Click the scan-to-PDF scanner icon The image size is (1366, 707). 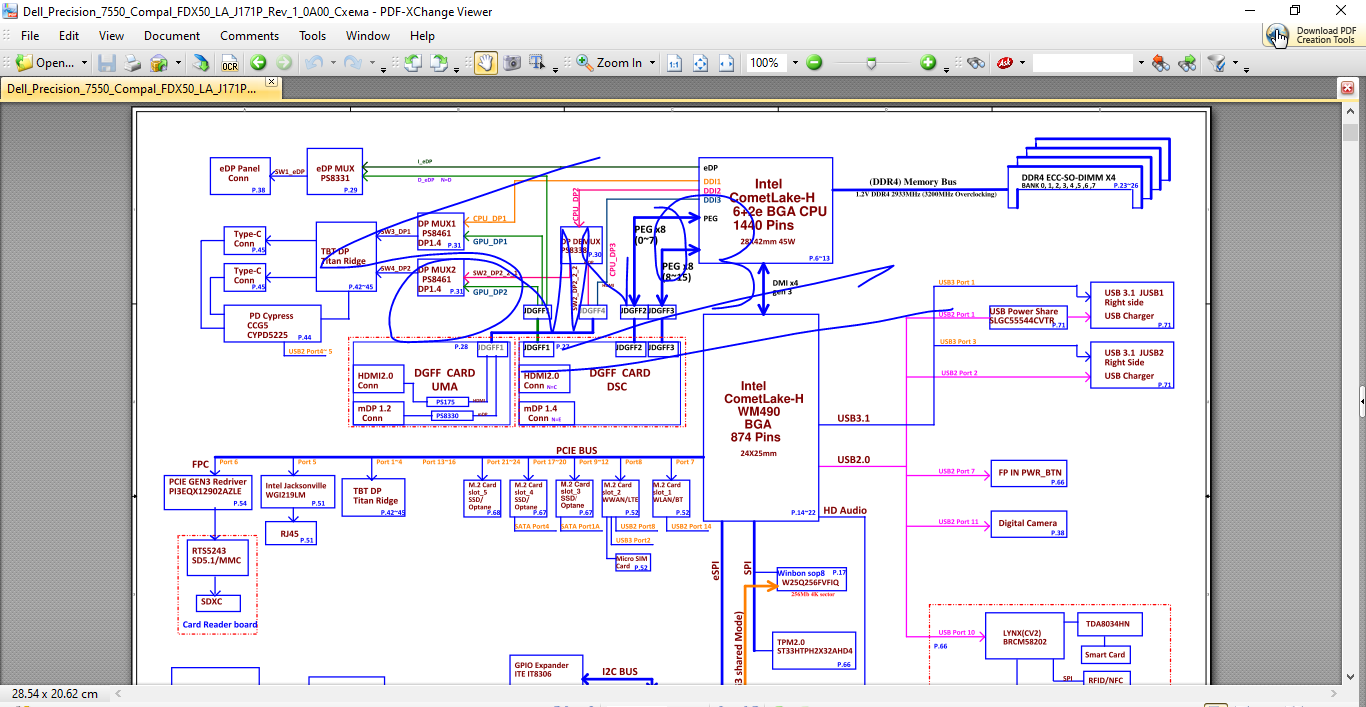(202, 62)
